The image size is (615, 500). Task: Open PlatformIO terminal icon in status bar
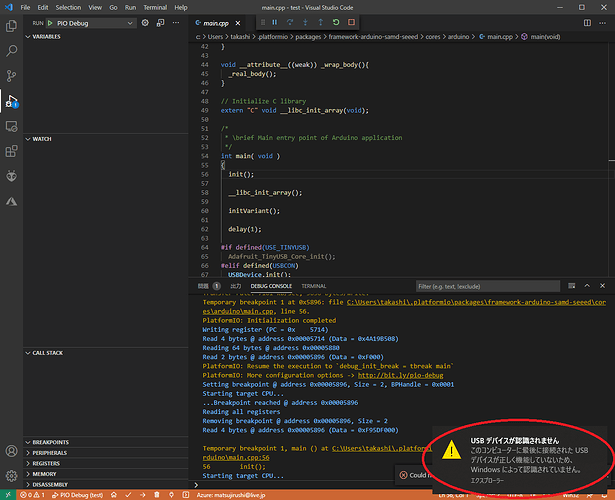[x=186, y=495]
